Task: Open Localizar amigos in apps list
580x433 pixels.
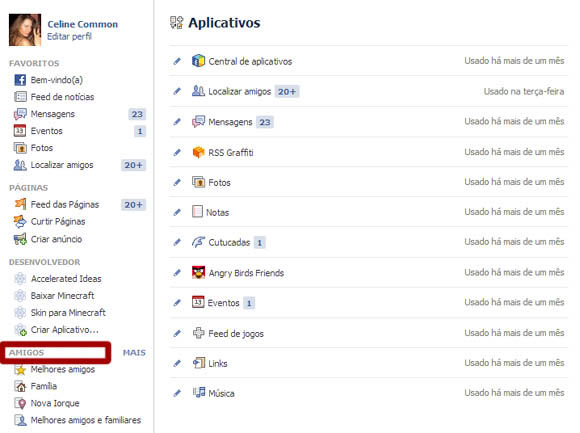Action: coord(240,91)
